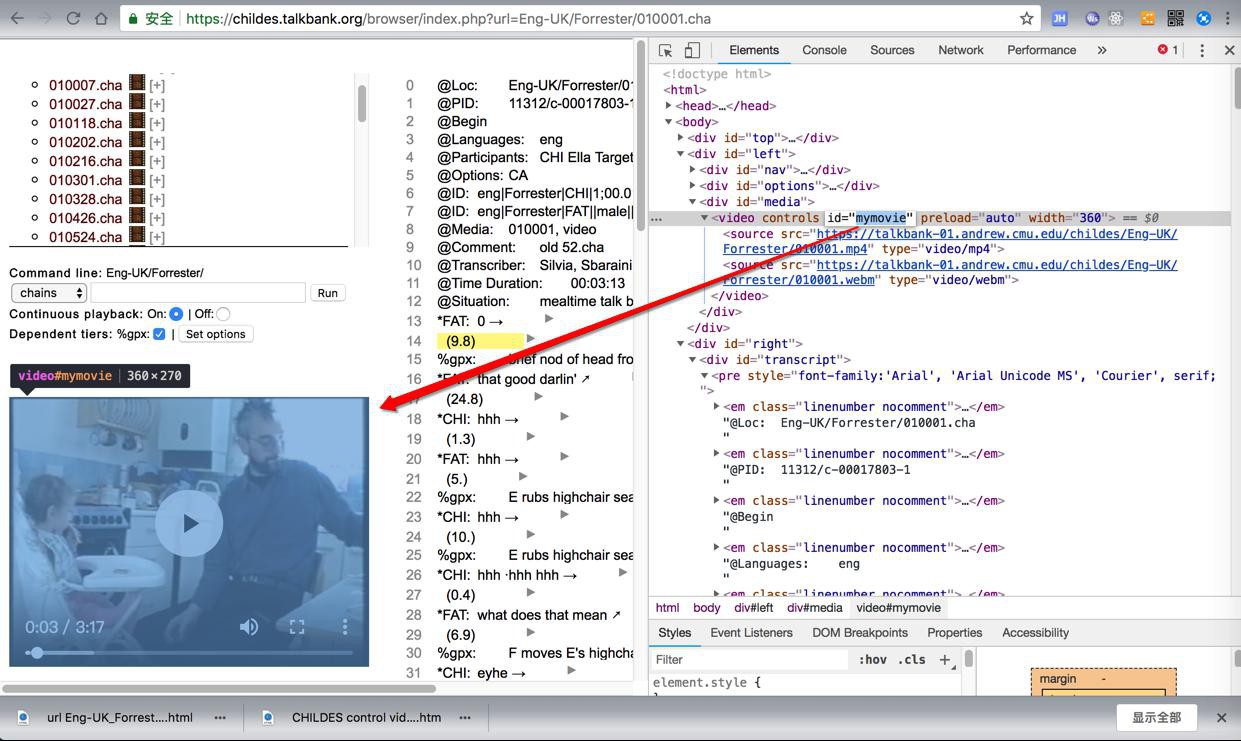Reload the CHILDES browser page
1241x741 pixels.
click(x=73, y=18)
